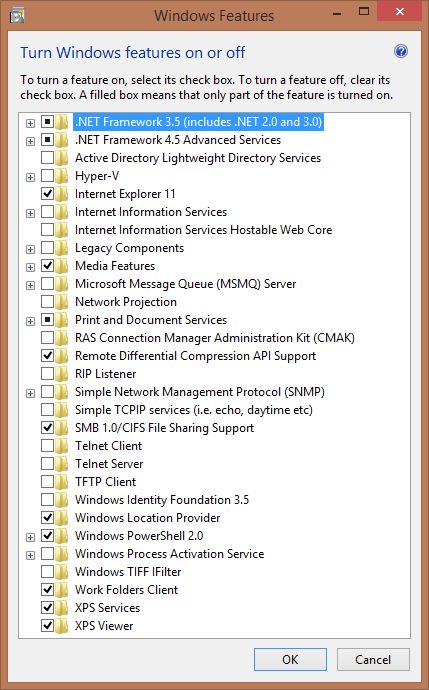Select the Windows Identity Foundation 3.5 item

pos(162,500)
